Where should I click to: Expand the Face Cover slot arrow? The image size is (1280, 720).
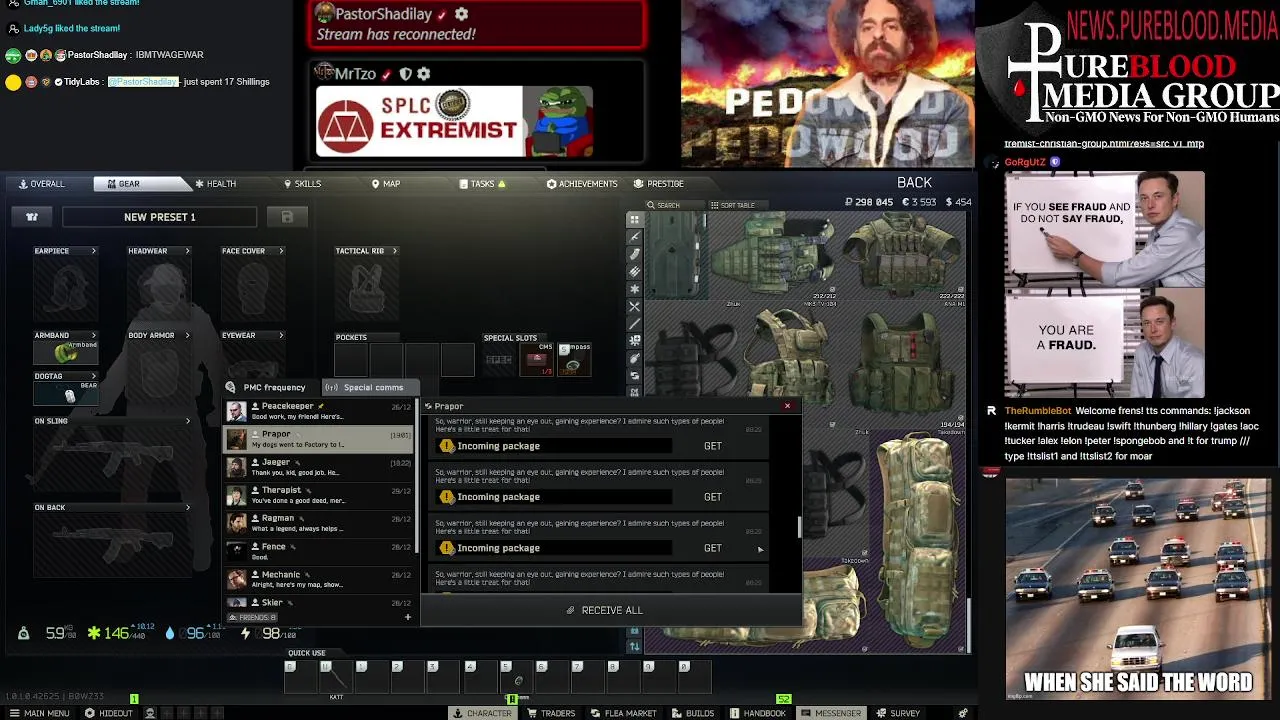[281, 251]
